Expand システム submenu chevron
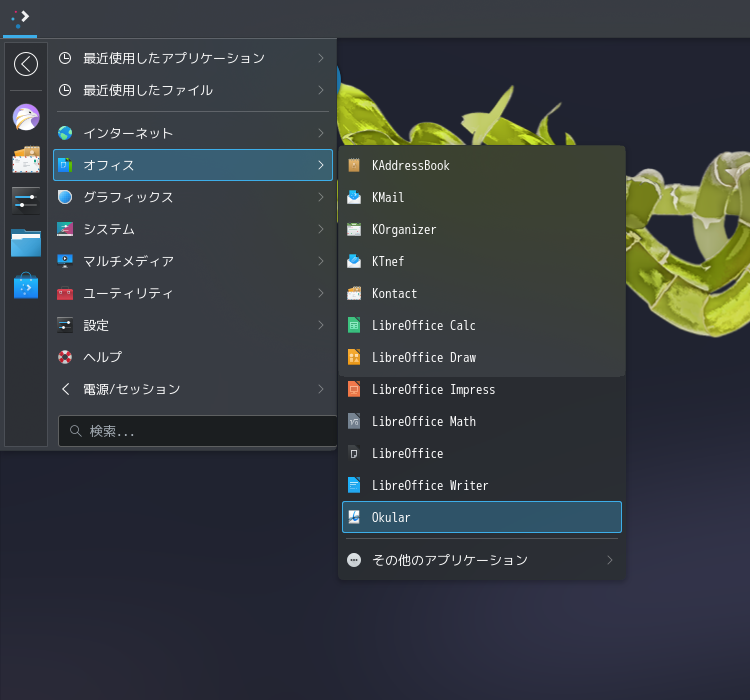Screen dimensions: 750x700 (x=321, y=229)
